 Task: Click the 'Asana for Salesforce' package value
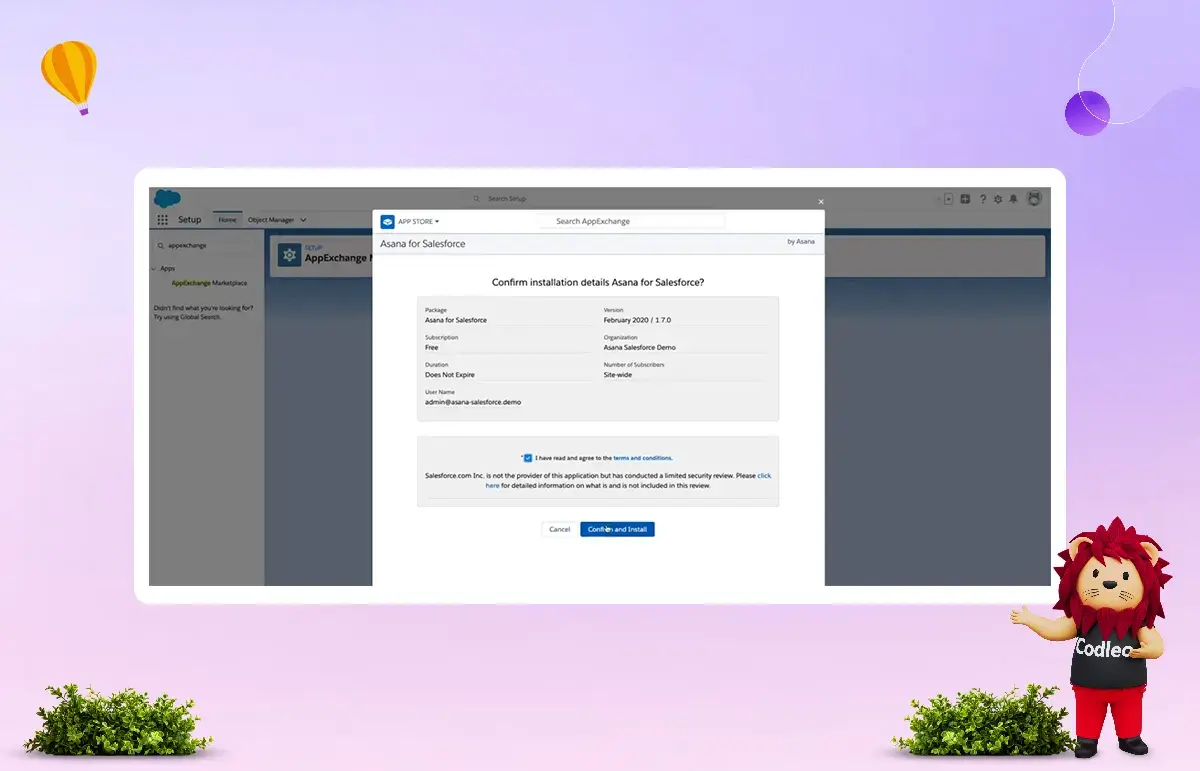(456, 320)
